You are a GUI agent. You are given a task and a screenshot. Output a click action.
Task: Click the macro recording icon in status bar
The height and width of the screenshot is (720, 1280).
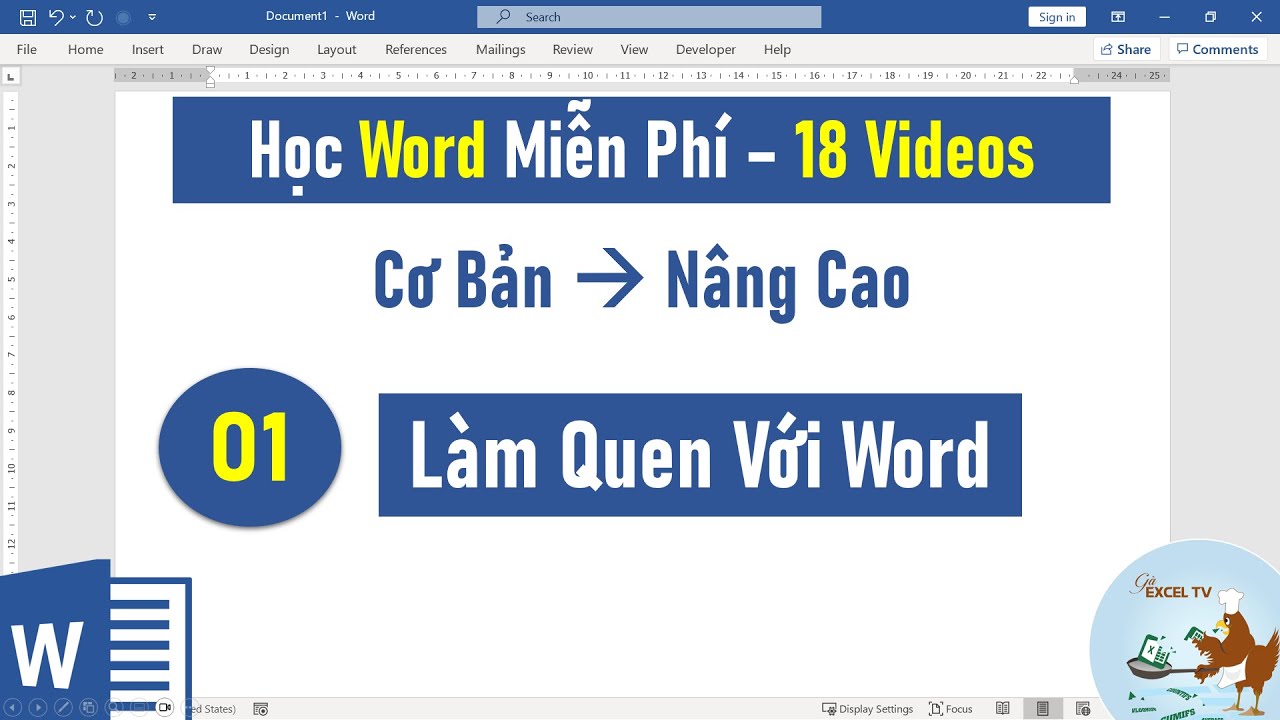(261, 709)
